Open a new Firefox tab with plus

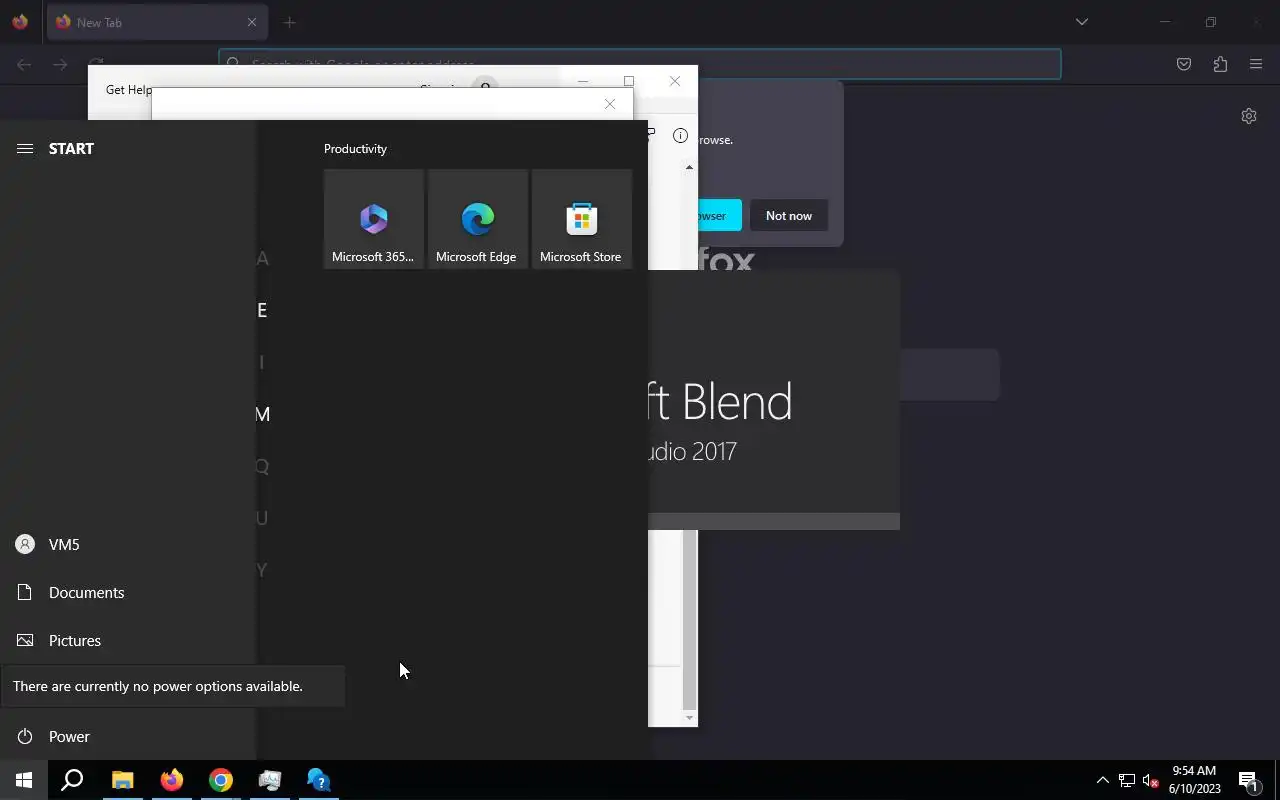289,22
